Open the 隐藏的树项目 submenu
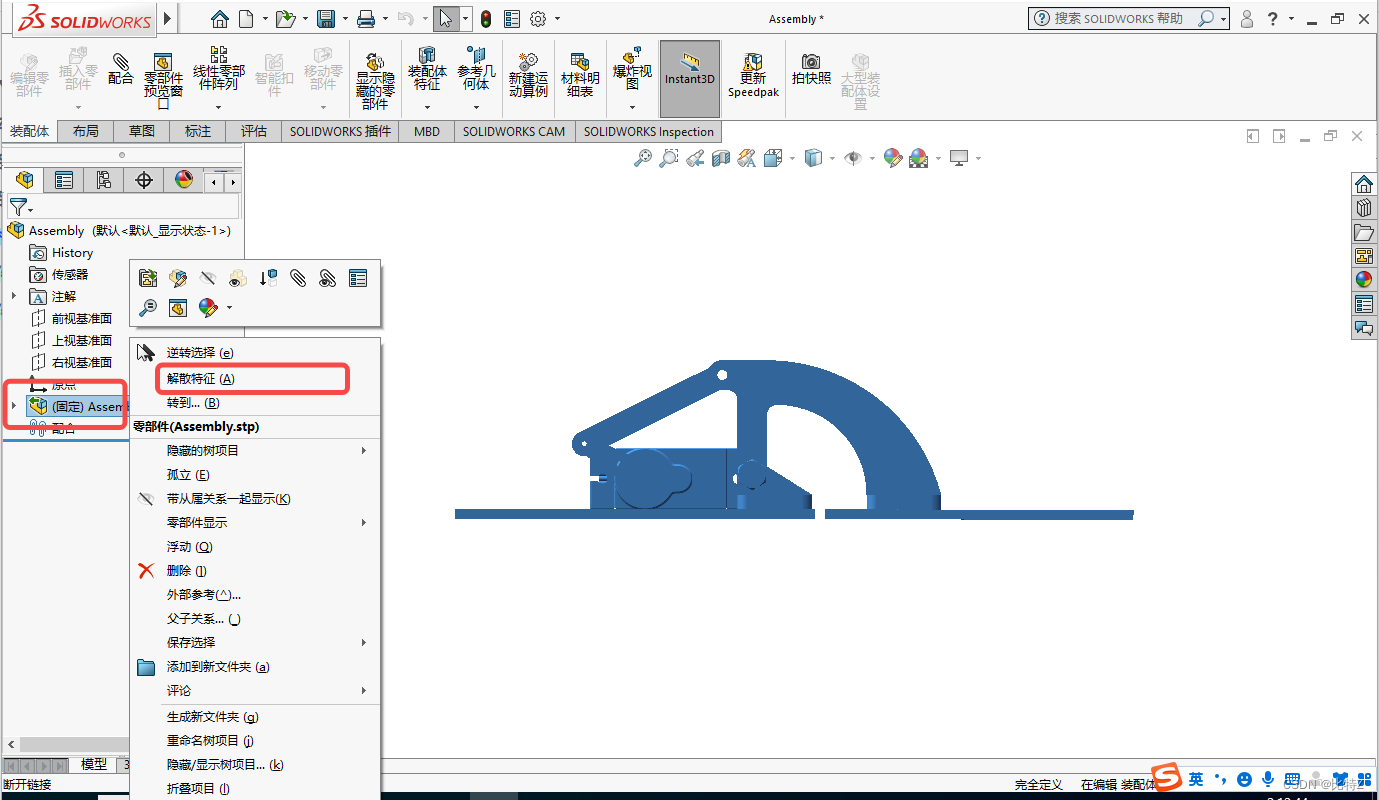Image resolution: width=1379 pixels, height=800 pixels. (x=255, y=451)
